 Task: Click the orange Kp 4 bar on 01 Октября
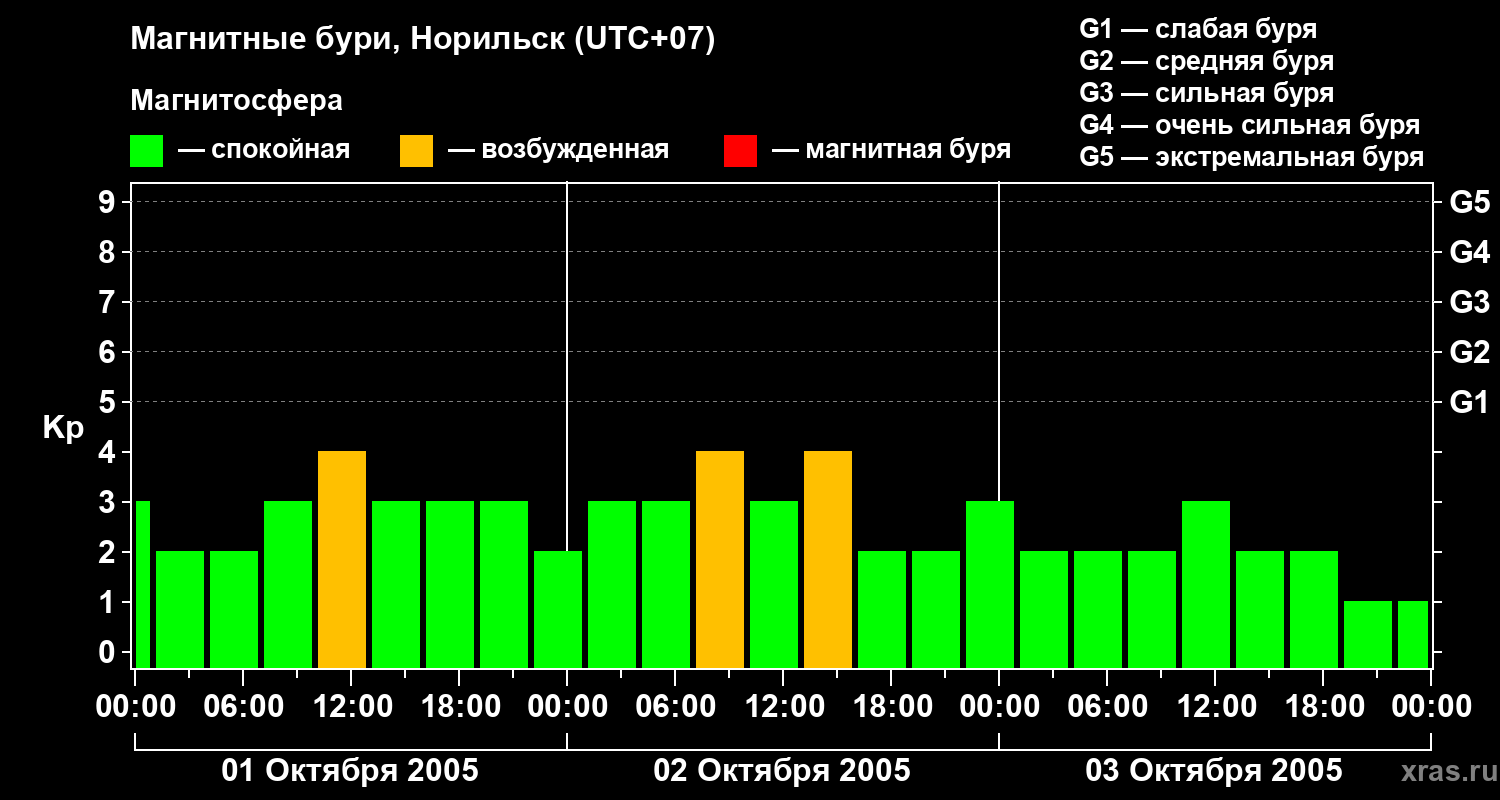pos(342,559)
